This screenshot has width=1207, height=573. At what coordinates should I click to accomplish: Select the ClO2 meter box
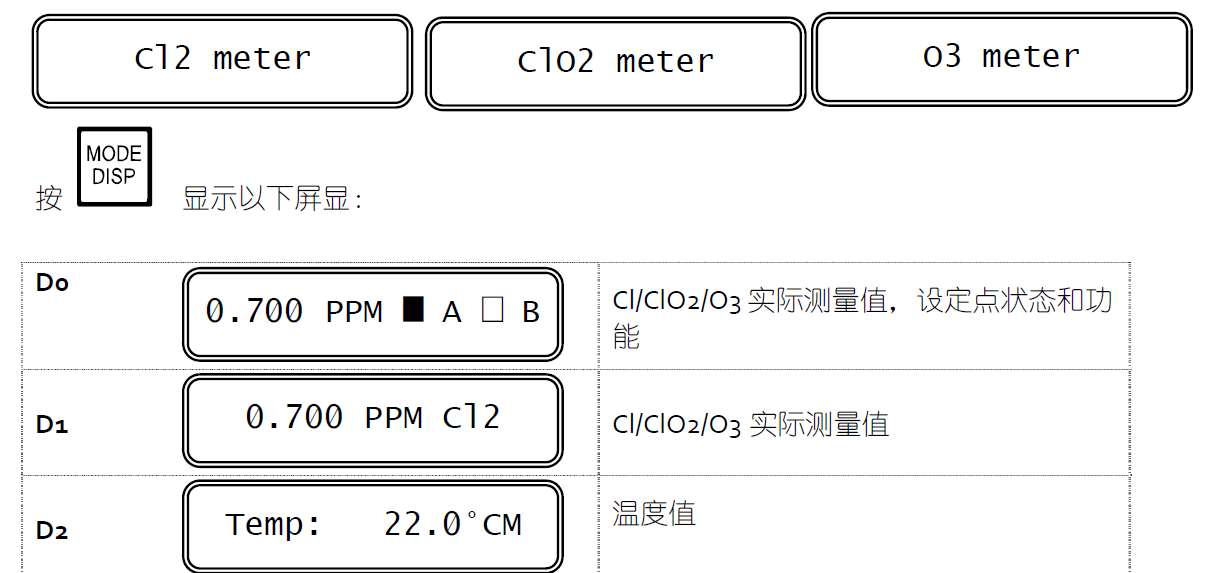coord(615,63)
